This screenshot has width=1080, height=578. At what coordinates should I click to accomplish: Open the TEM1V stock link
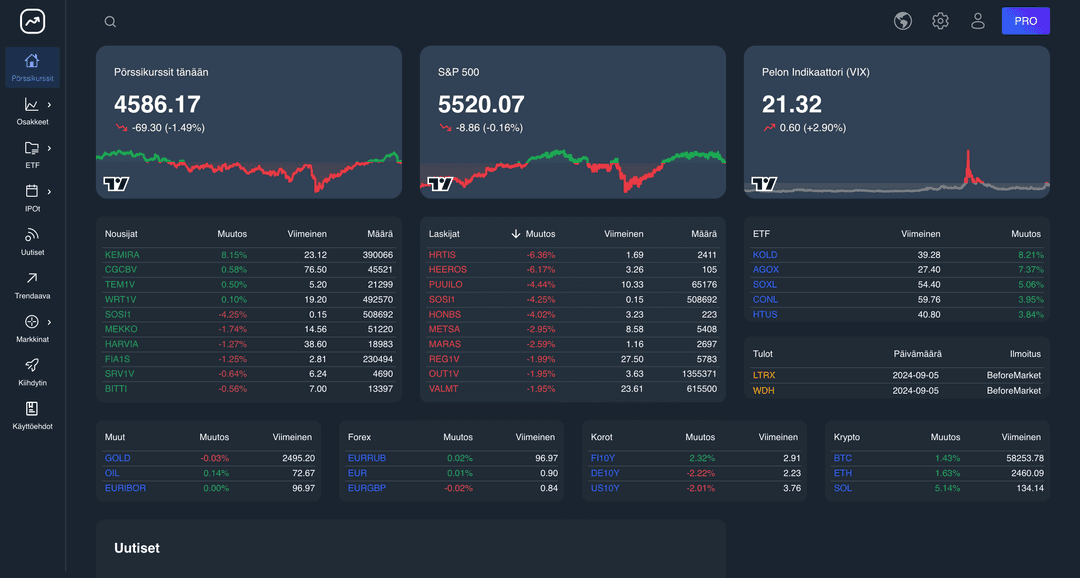point(120,285)
